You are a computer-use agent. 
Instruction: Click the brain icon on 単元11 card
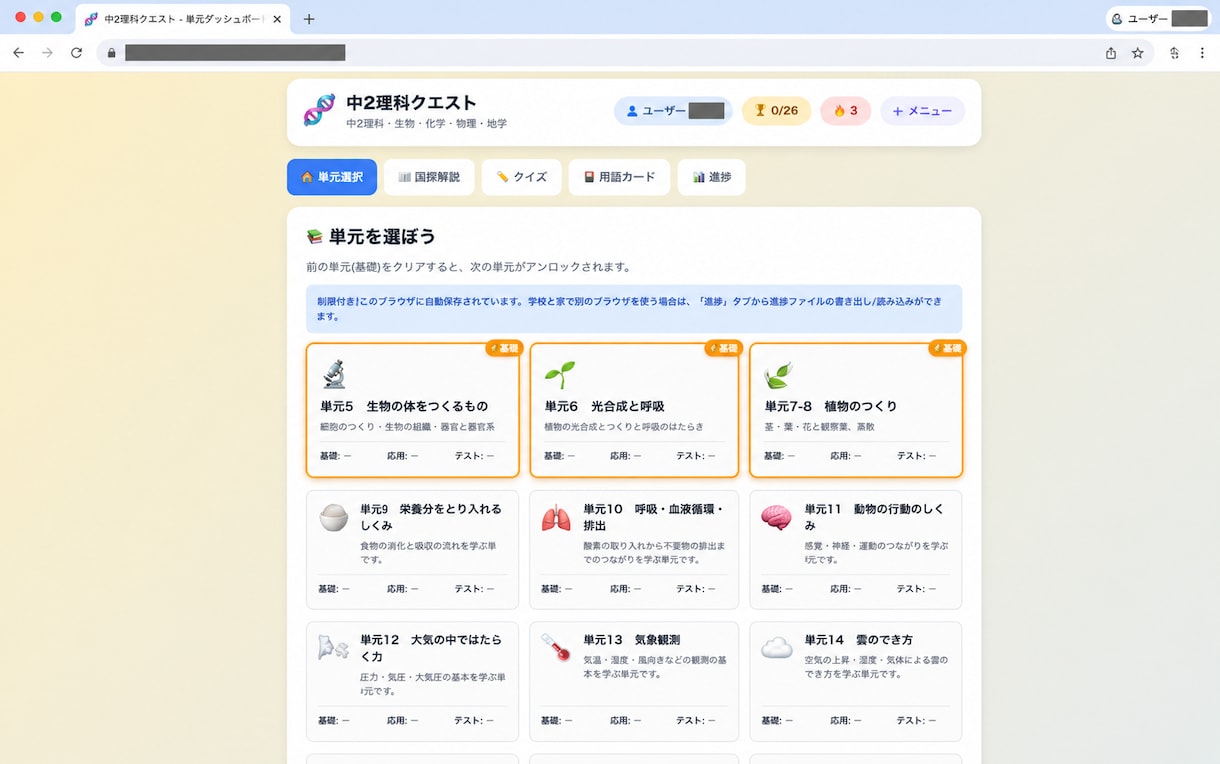(776, 518)
